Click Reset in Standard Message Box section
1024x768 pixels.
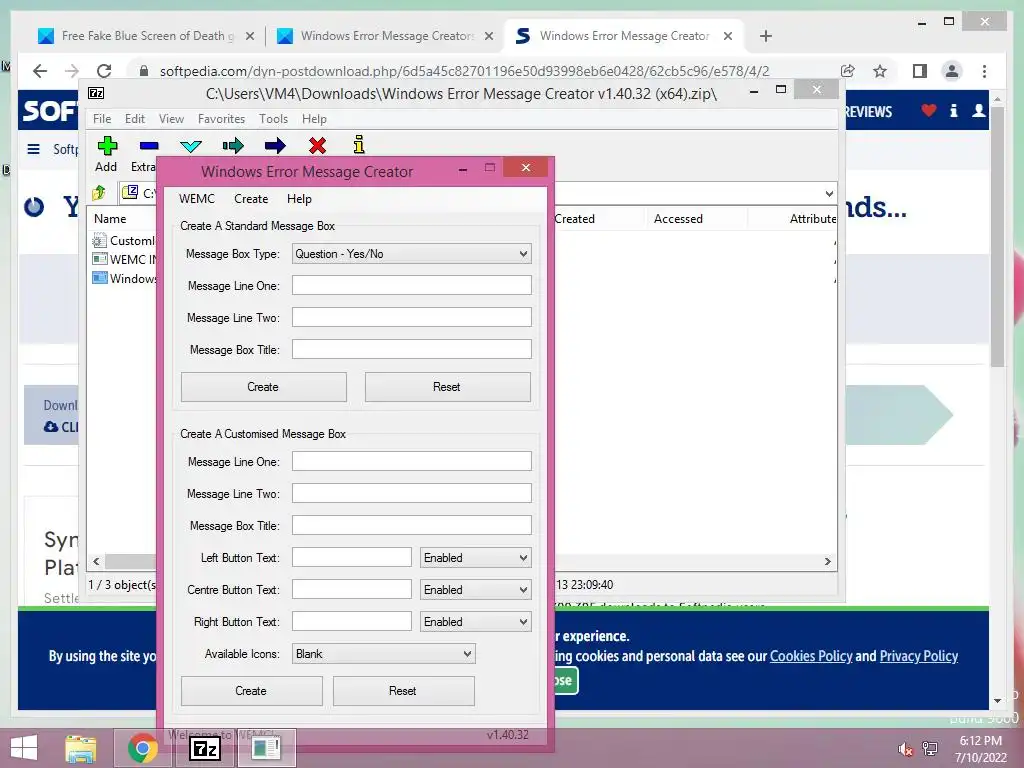click(x=447, y=387)
